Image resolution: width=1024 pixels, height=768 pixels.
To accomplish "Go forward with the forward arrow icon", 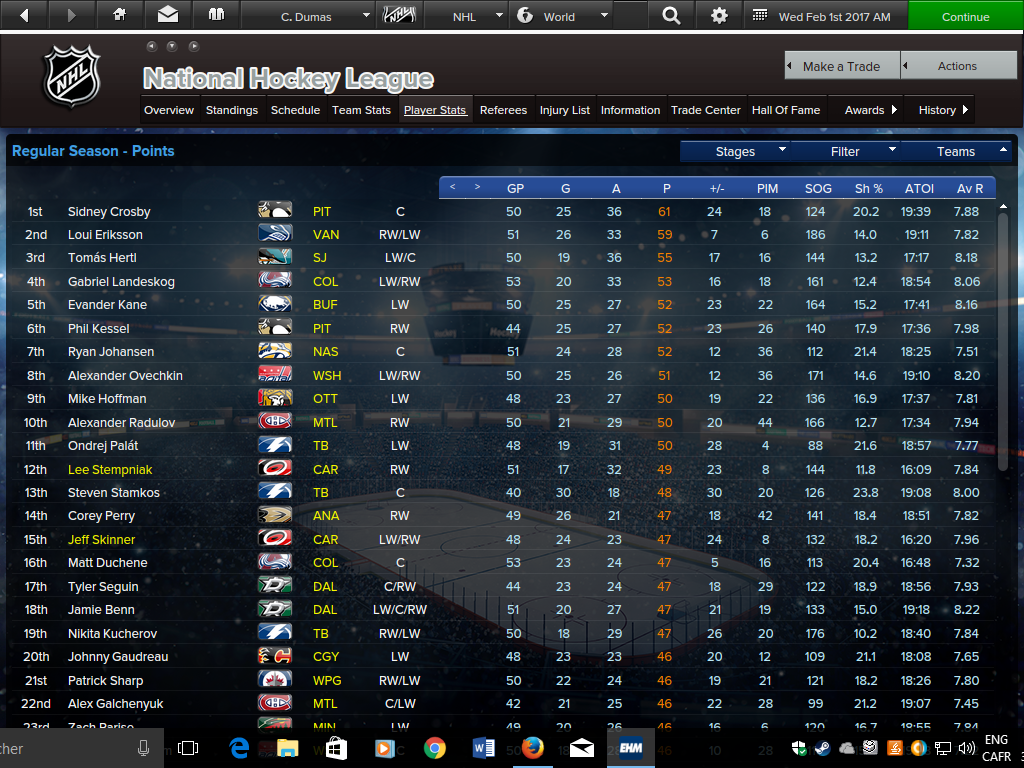I will point(72,15).
